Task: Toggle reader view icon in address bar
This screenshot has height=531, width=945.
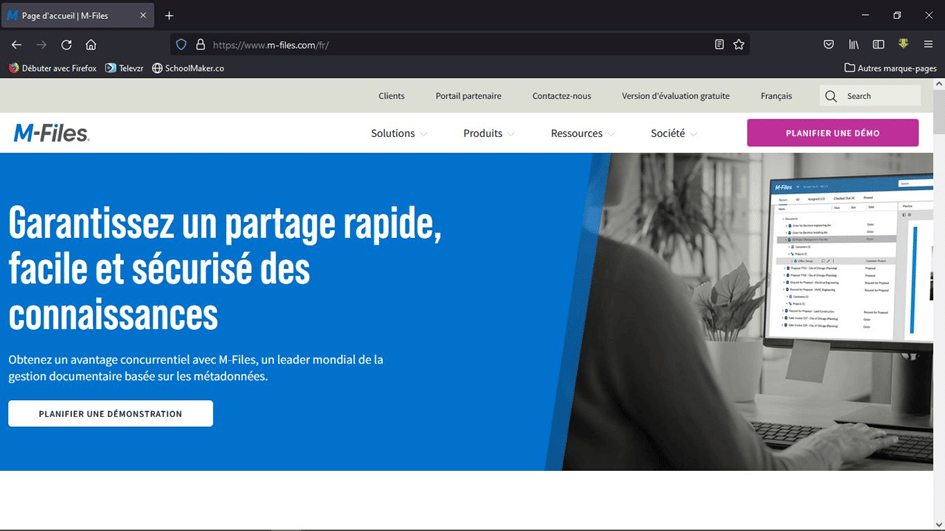Action: click(x=719, y=45)
